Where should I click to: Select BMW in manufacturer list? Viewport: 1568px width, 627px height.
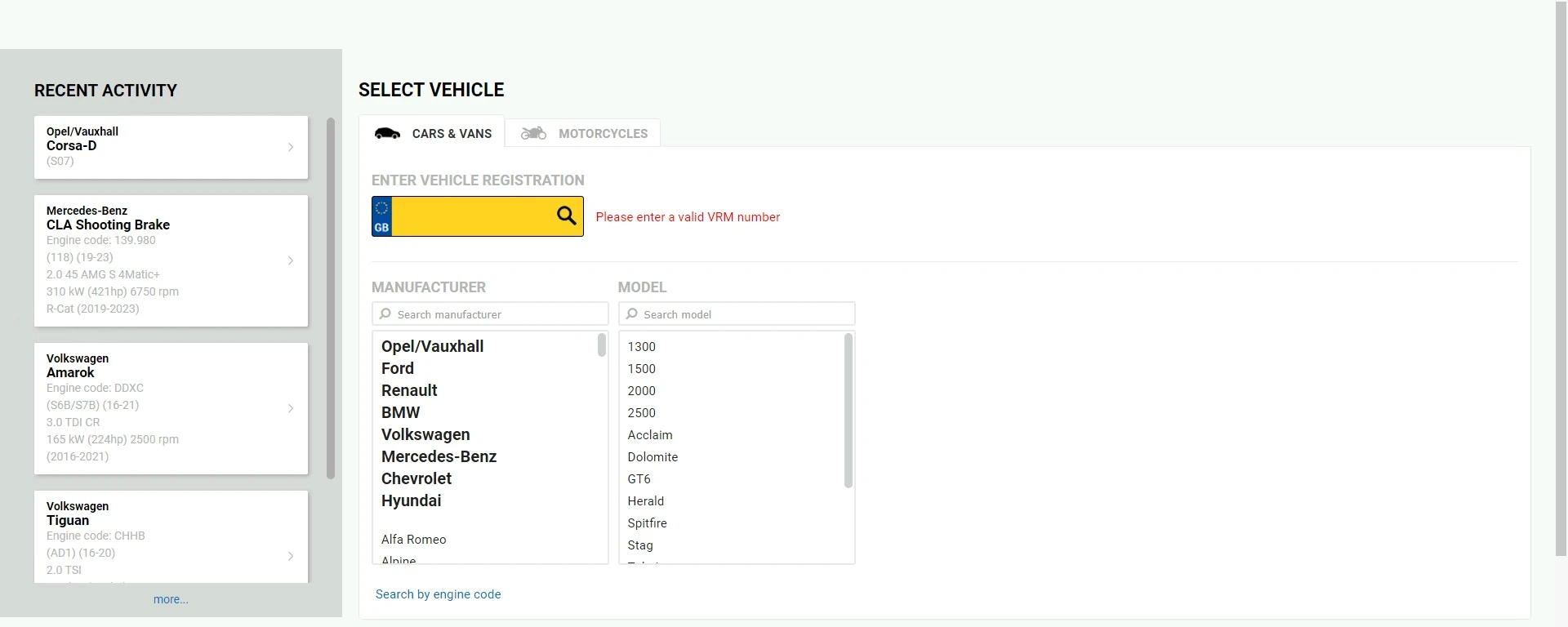[x=400, y=412]
